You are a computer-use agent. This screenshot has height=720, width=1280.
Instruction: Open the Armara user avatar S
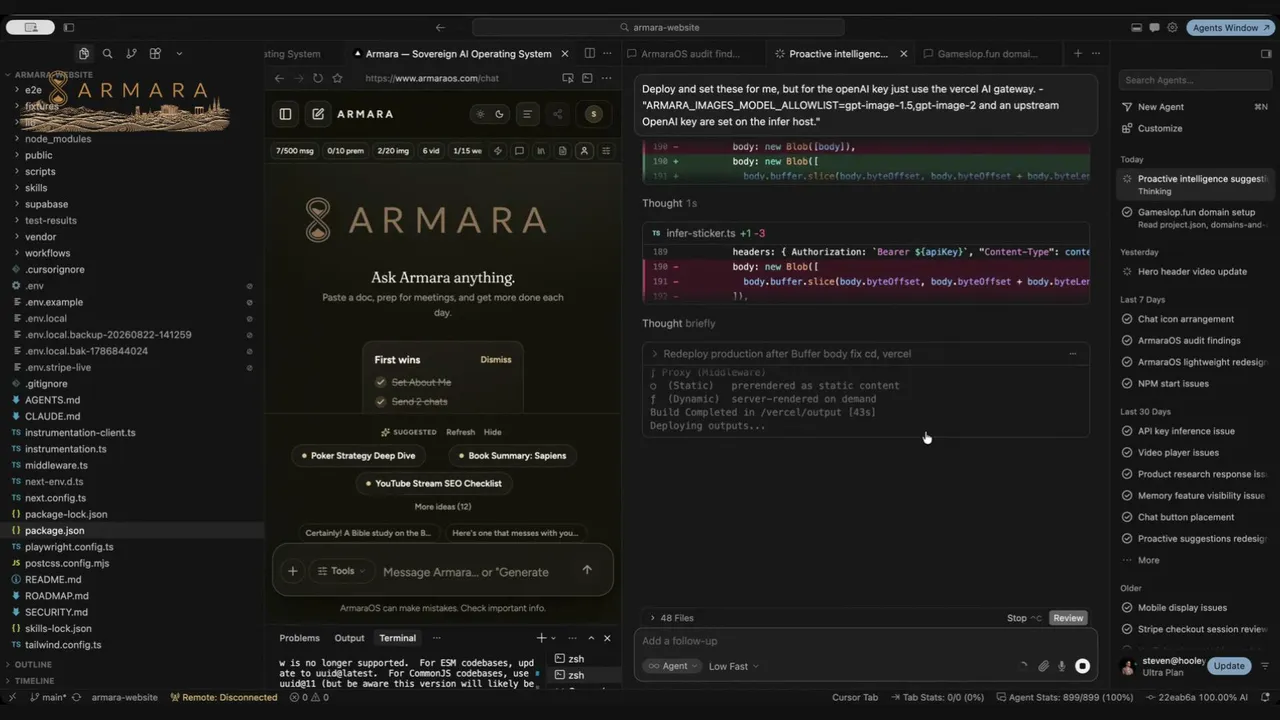[594, 114]
